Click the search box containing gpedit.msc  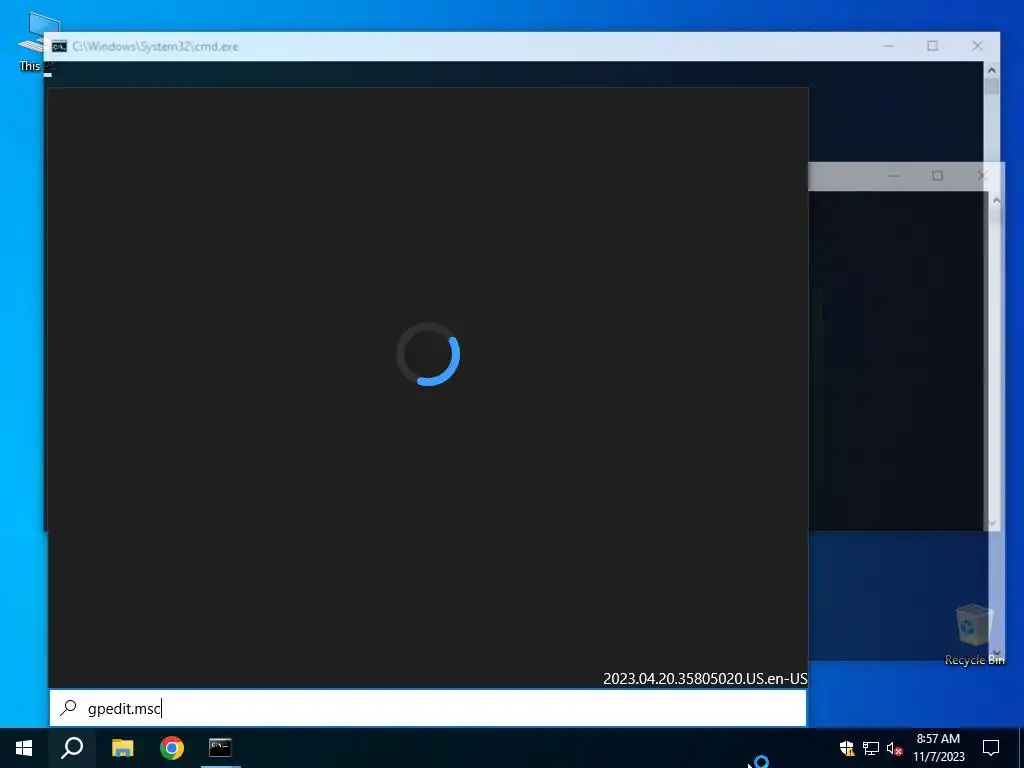(x=428, y=708)
